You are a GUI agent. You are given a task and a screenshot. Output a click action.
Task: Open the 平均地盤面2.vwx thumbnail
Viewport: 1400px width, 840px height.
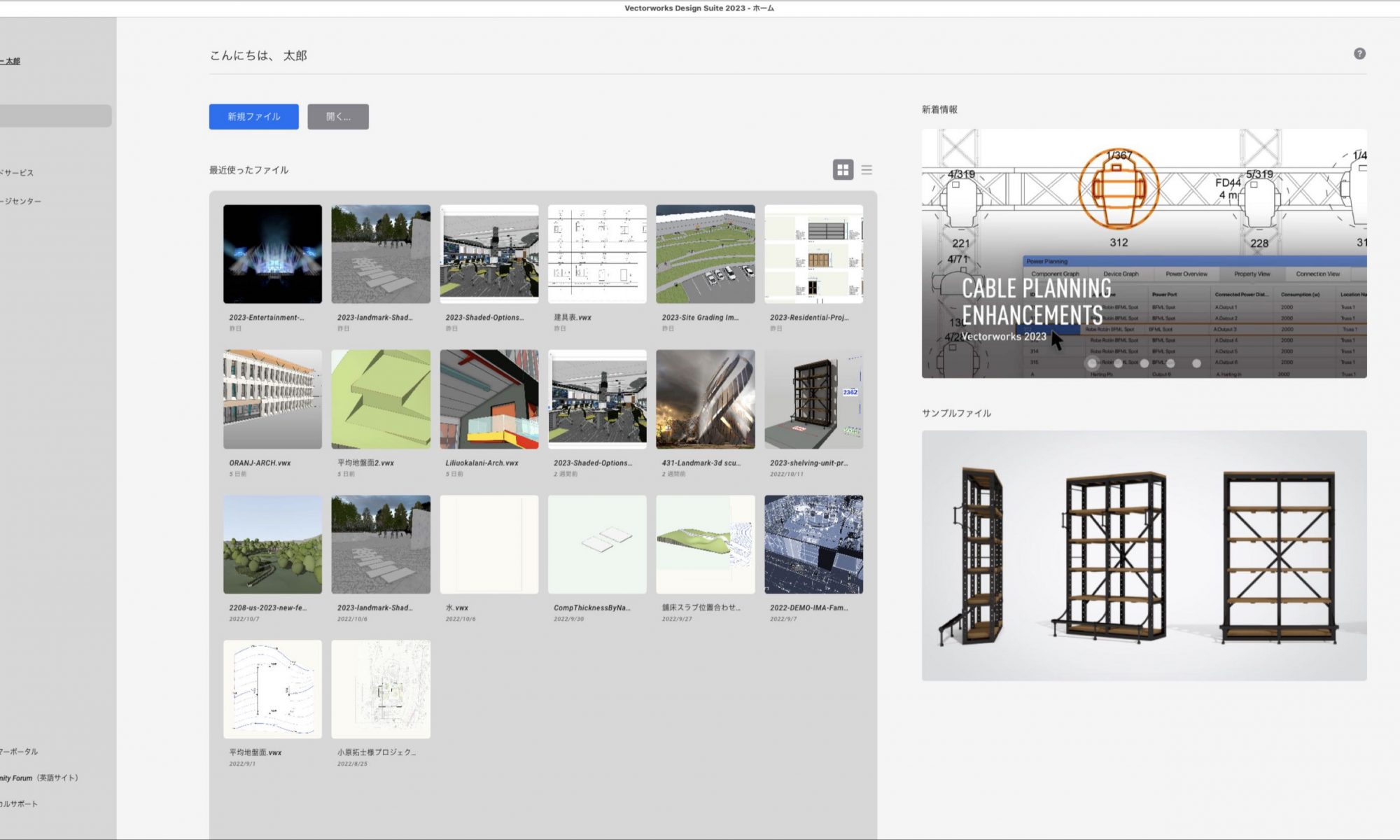point(381,399)
